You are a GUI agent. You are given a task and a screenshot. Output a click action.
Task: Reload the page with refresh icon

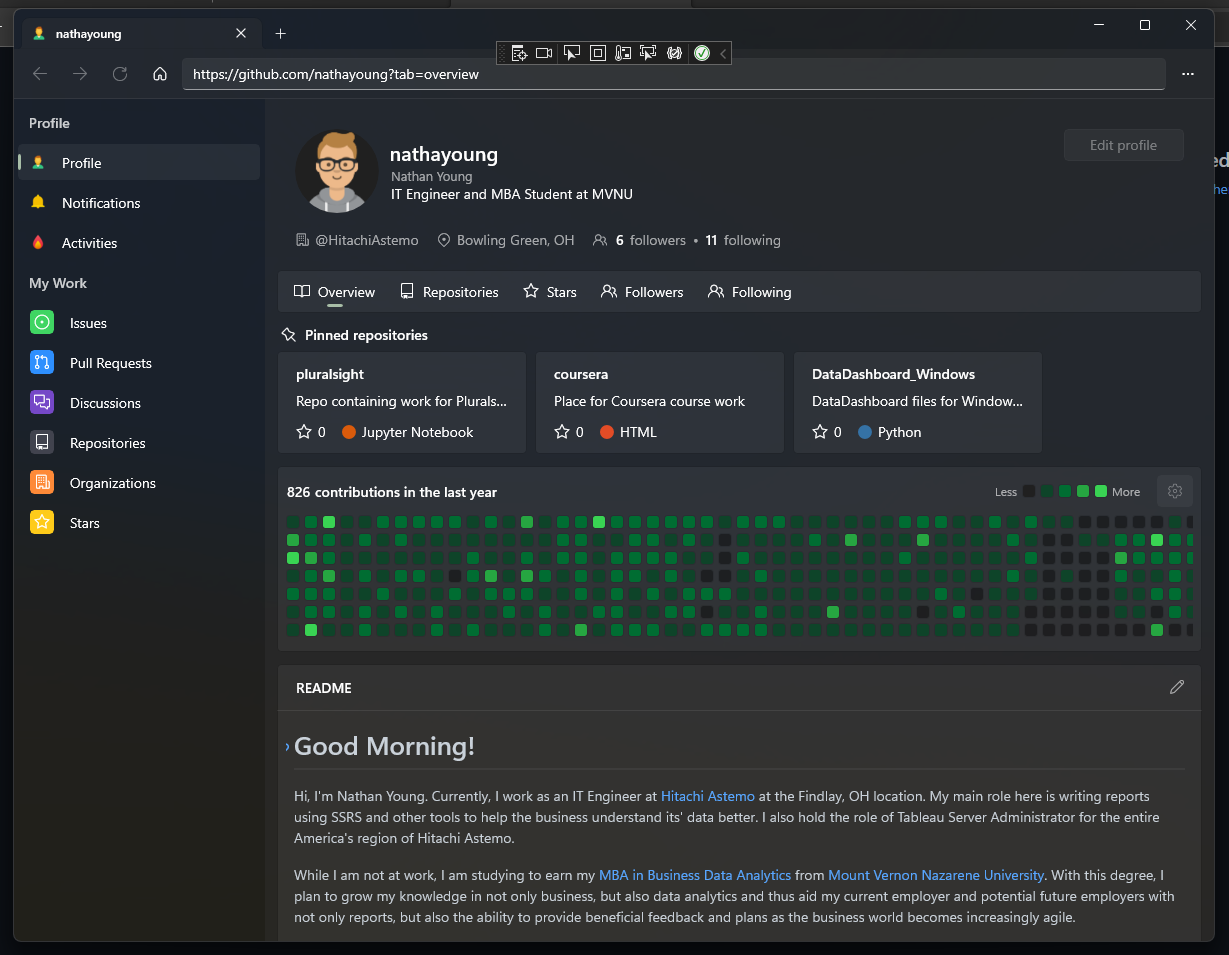click(120, 74)
